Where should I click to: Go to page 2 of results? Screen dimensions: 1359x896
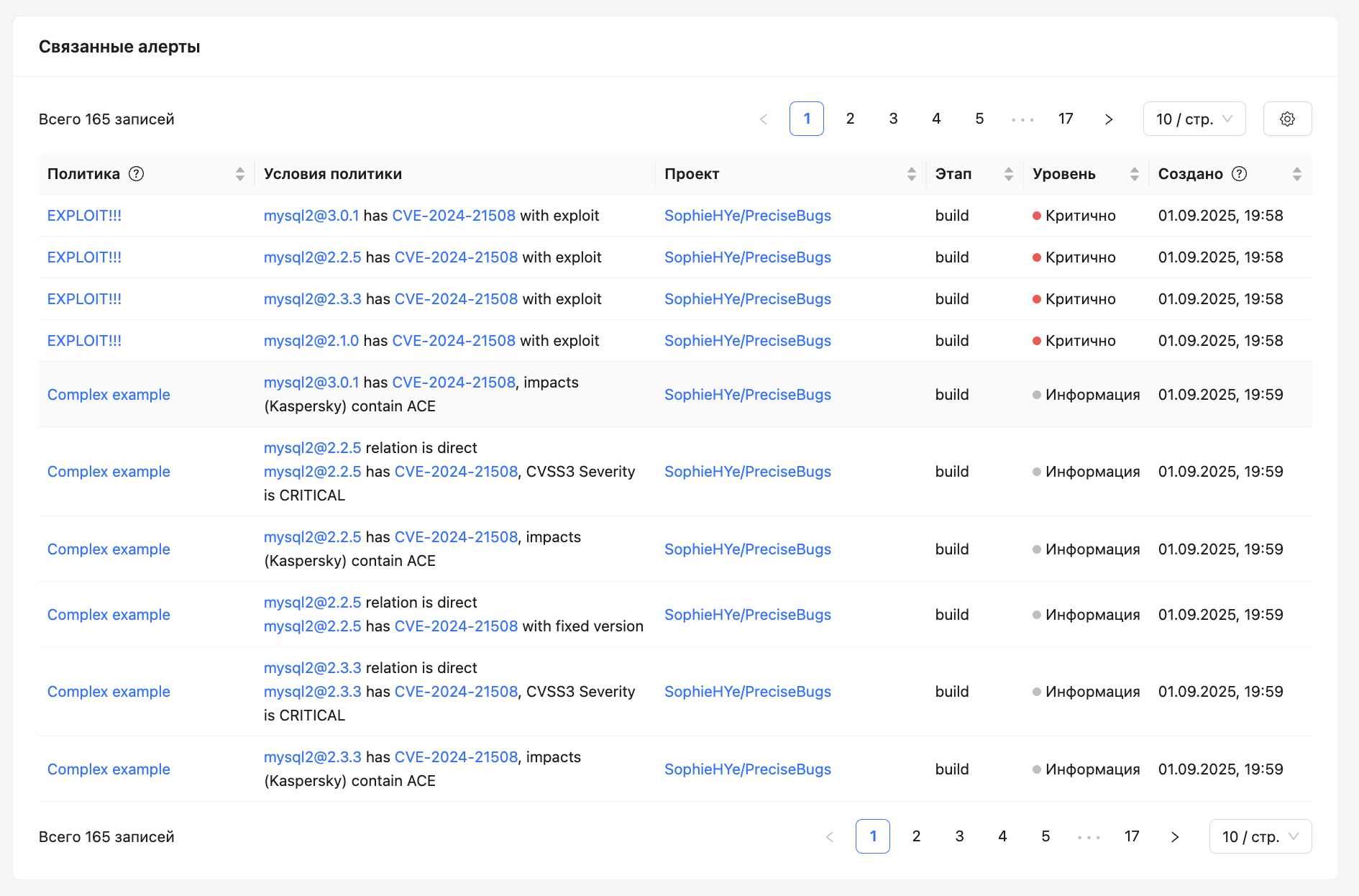click(850, 119)
